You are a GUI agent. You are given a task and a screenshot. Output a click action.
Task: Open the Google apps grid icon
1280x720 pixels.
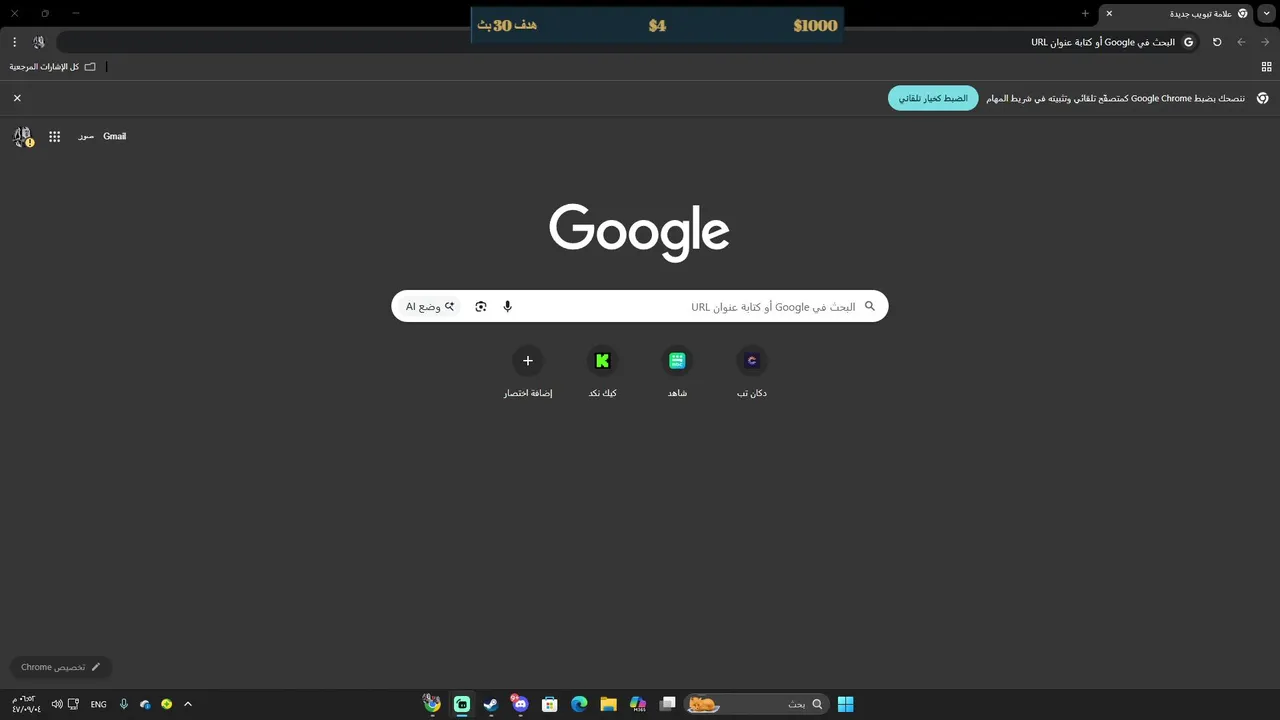tap(55, 137)
